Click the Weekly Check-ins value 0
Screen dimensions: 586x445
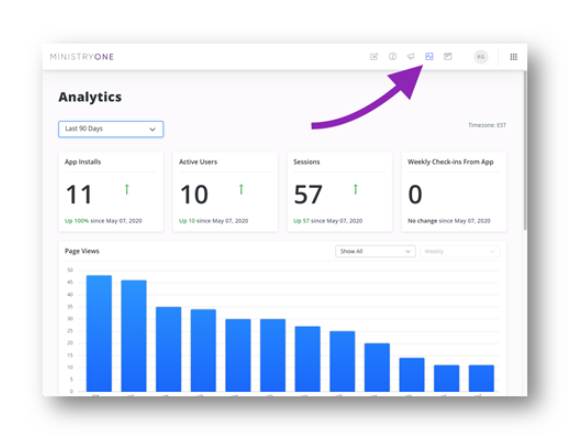[415, 195]
